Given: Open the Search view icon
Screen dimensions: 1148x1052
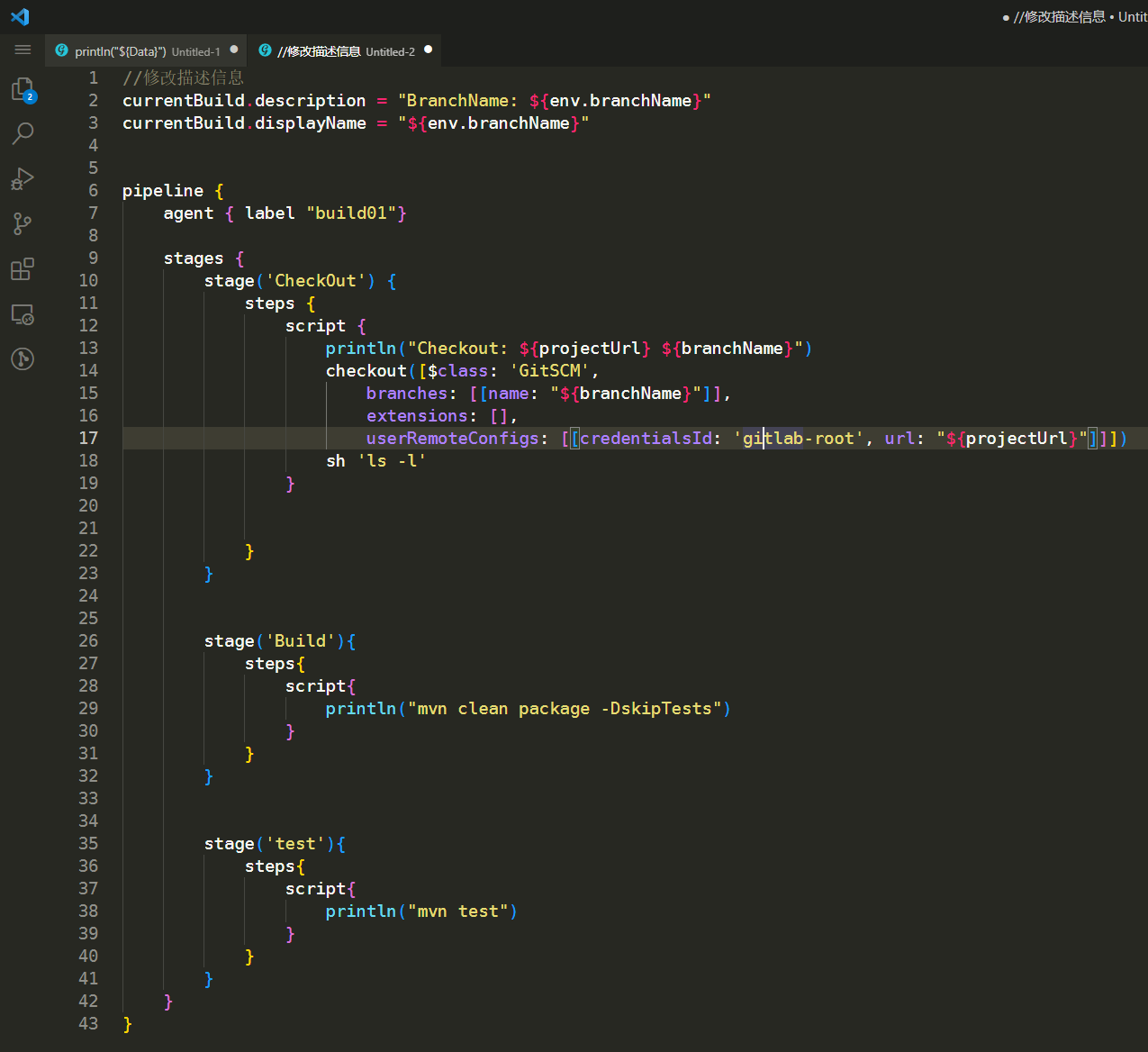Looking at the screenshot, I should pyautogui.click(x=23, y=133).
